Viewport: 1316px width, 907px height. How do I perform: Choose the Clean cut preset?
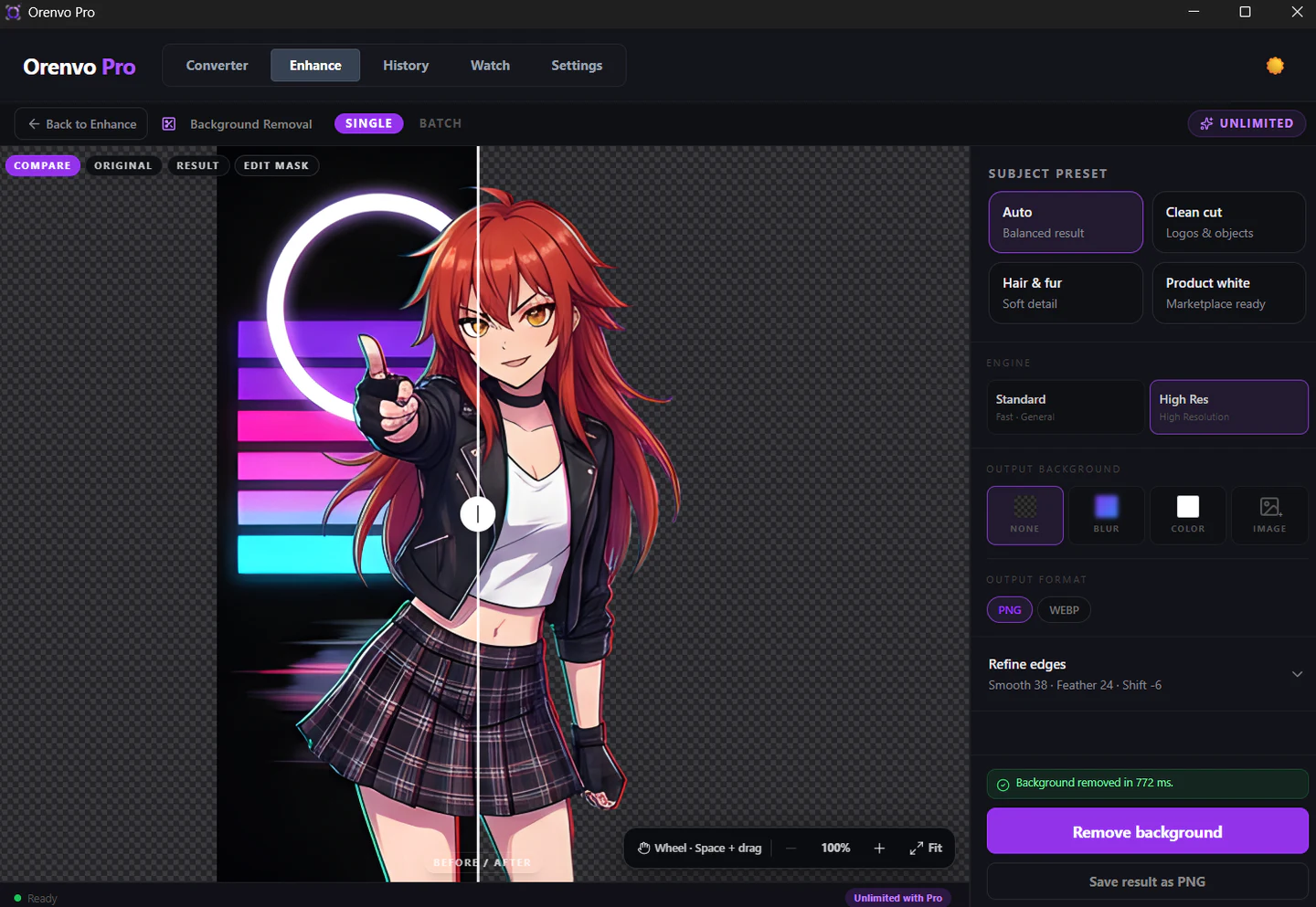click(x=1228, y=222)
